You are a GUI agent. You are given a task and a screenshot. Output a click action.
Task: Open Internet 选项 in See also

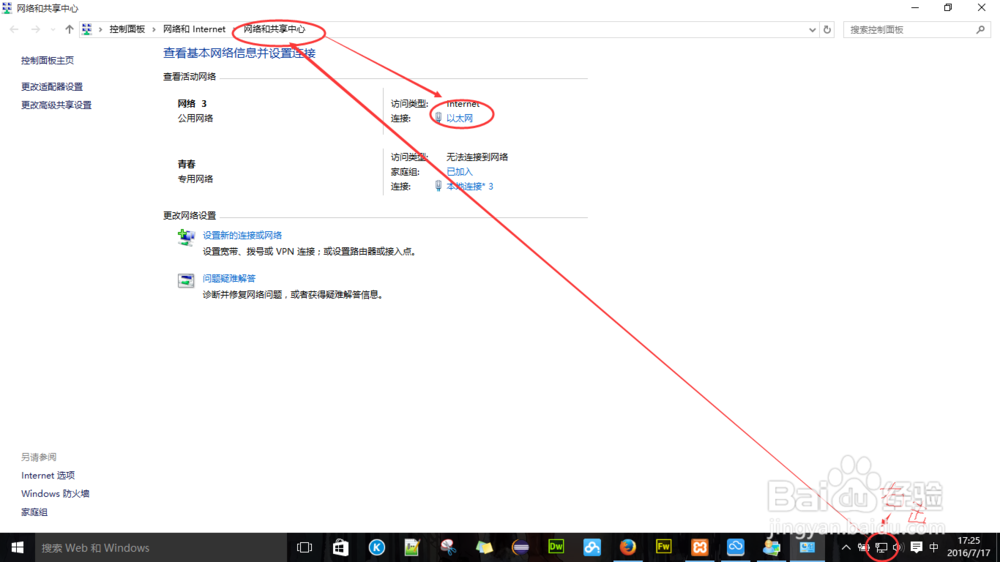coord(48,475)
